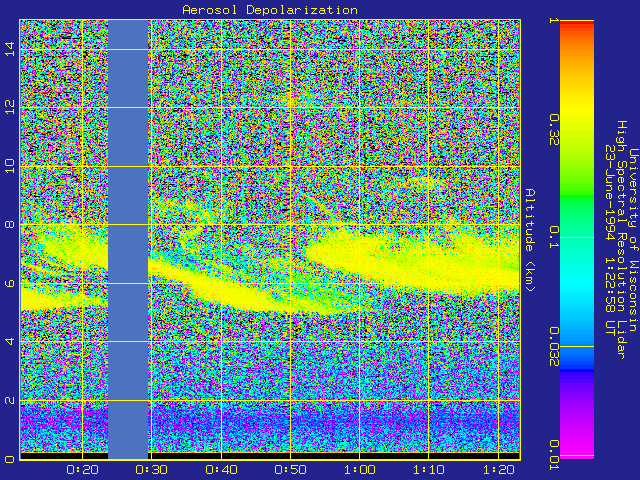
Task: Click the 'University of Wisconsin' text
Action: 633,240
